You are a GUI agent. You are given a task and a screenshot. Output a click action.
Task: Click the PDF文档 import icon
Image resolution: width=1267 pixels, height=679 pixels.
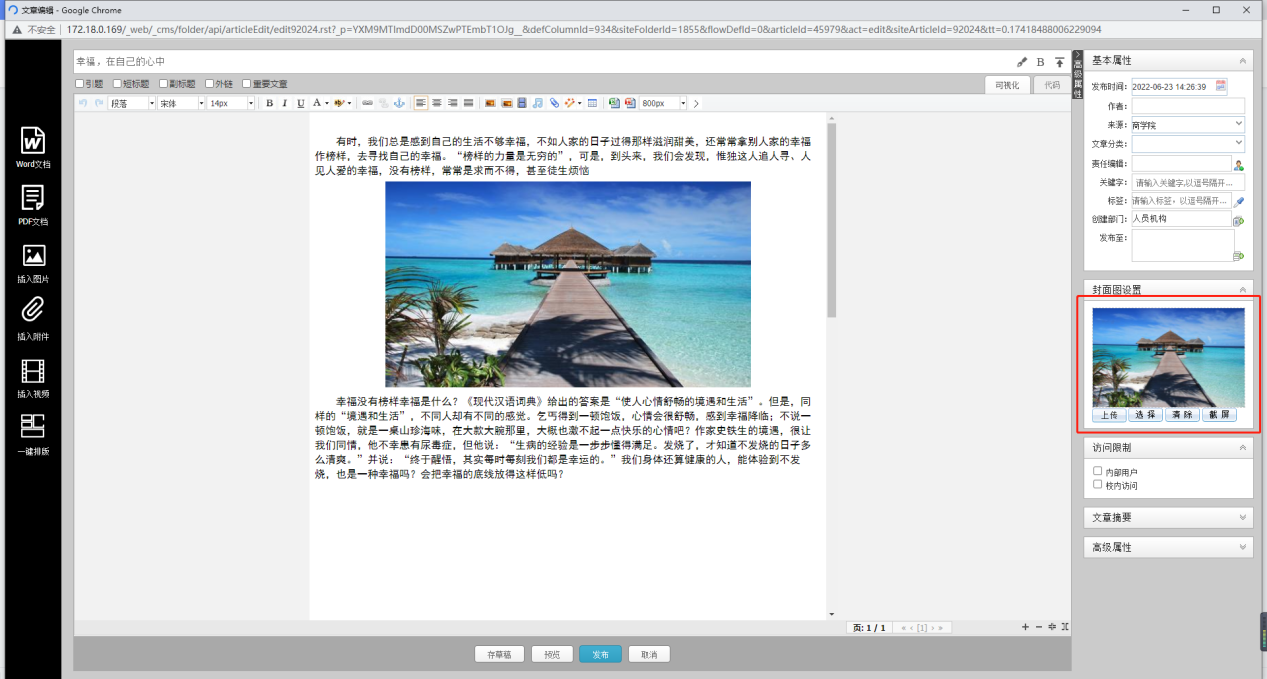32,197
